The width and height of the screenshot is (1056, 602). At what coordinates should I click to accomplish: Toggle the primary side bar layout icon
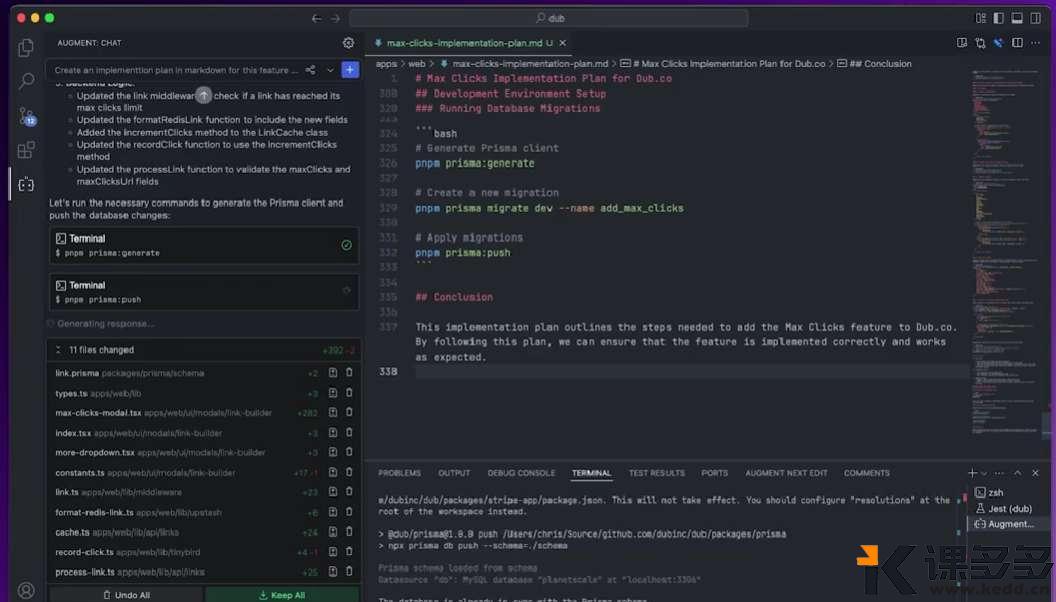[x=999, y=18]
